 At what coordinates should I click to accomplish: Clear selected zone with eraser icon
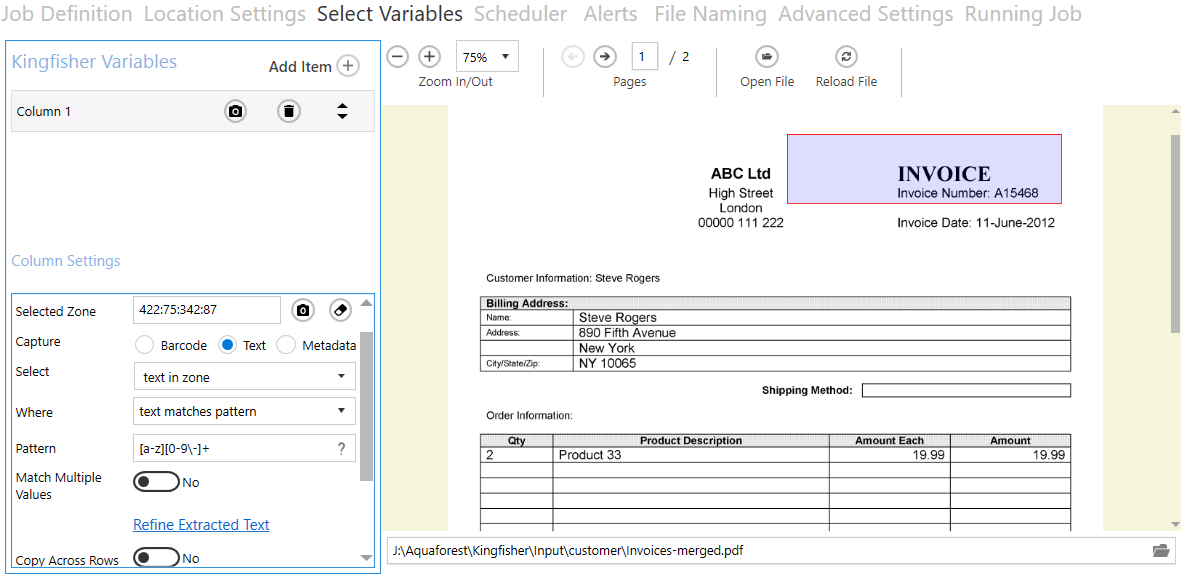point(340,310)
